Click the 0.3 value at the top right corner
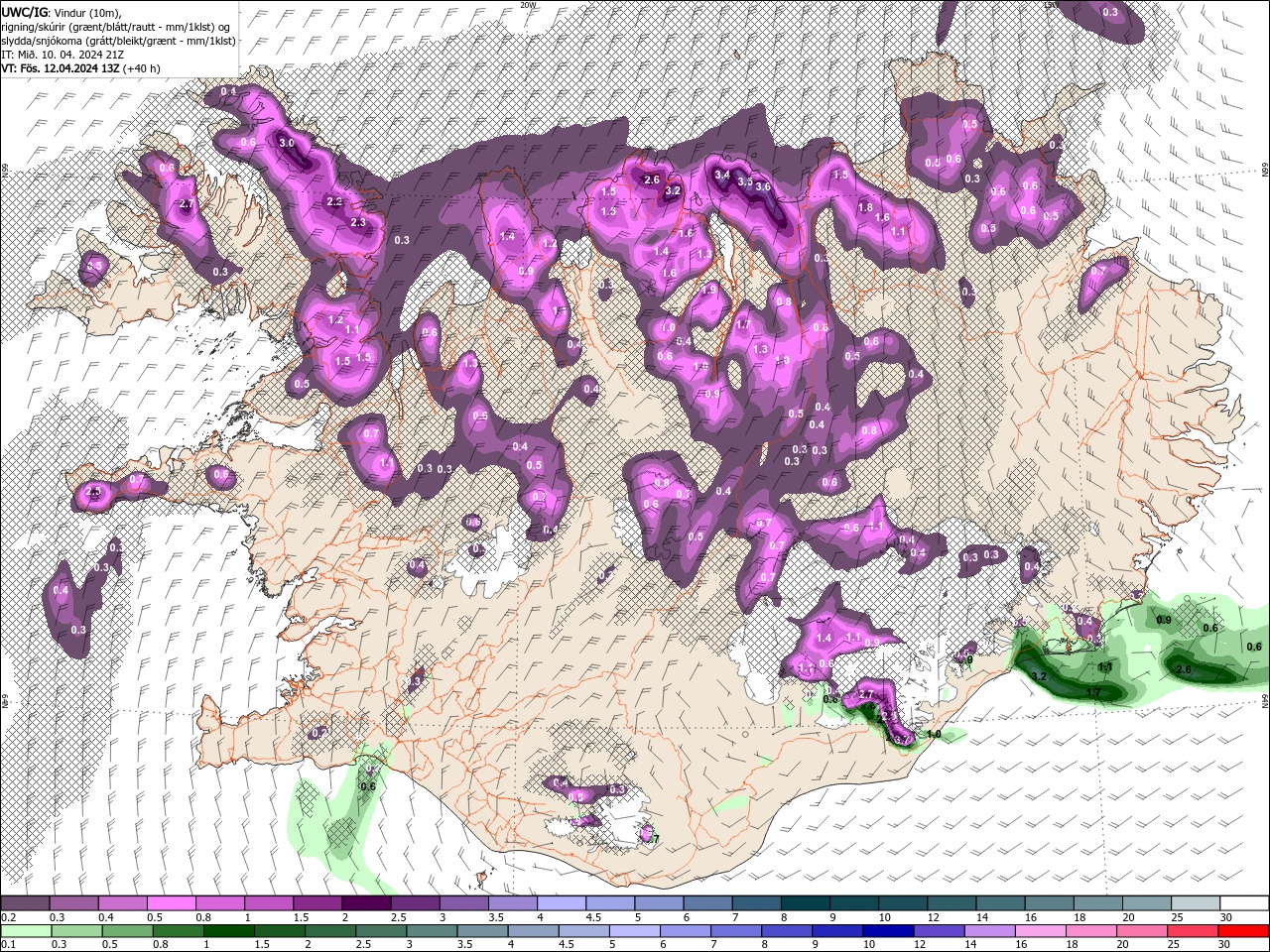The width and height of the screenshot is (1270, 952). click(x=1110, y=12)
